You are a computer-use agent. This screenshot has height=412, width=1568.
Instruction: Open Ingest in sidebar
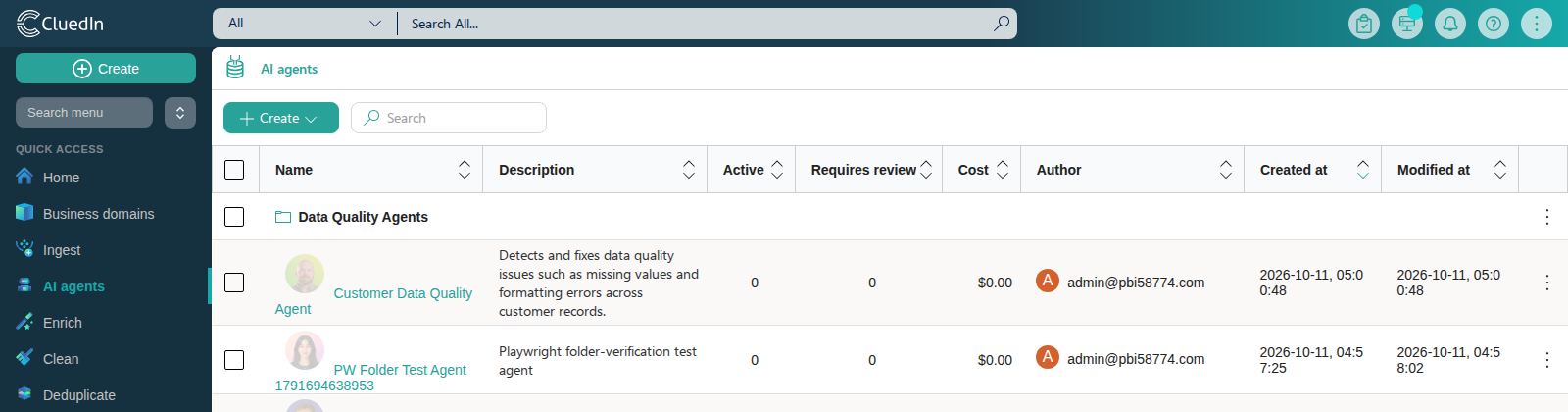[x=62, y=250]
